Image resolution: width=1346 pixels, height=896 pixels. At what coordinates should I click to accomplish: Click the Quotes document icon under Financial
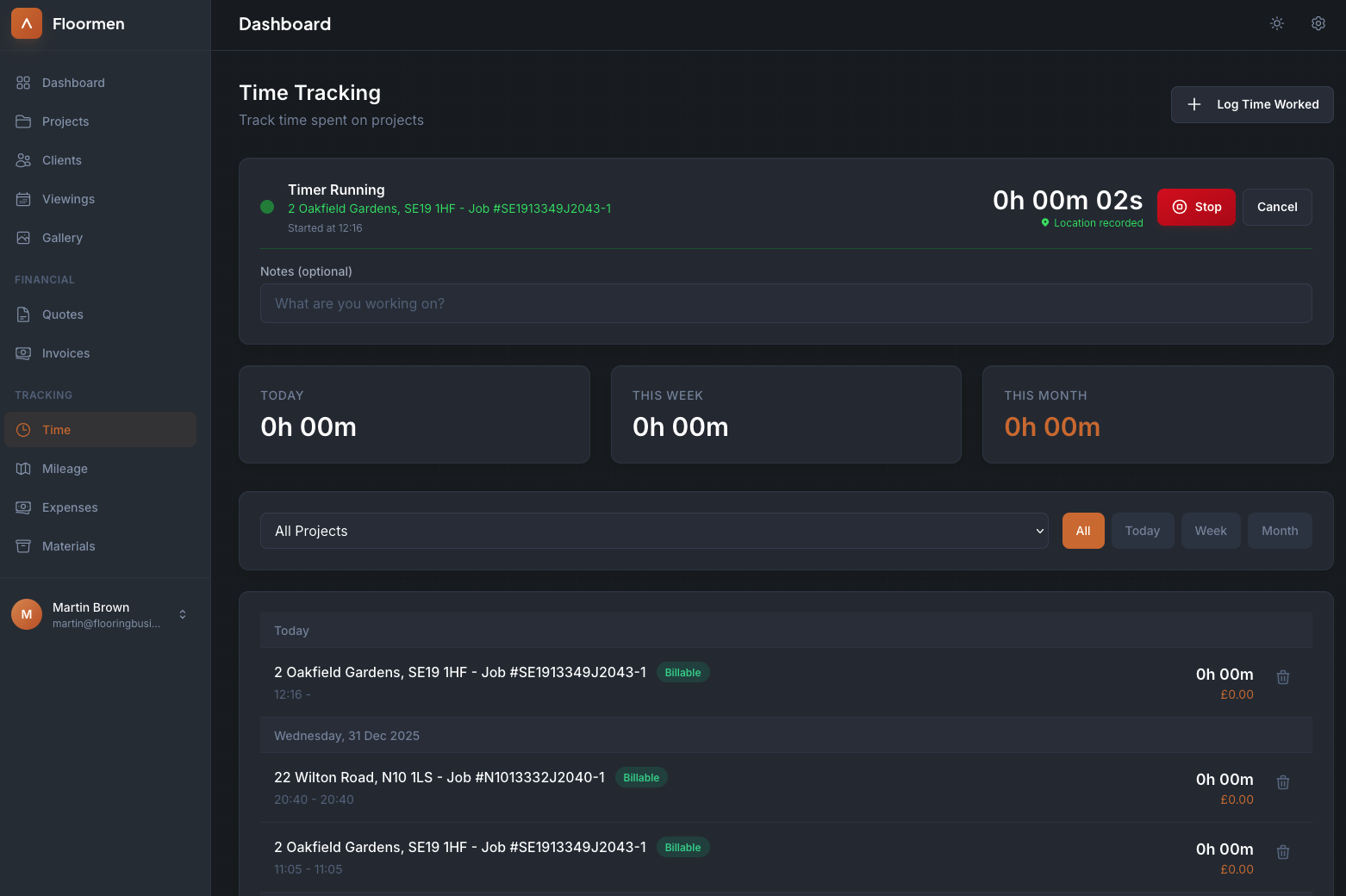click(24, 314)
